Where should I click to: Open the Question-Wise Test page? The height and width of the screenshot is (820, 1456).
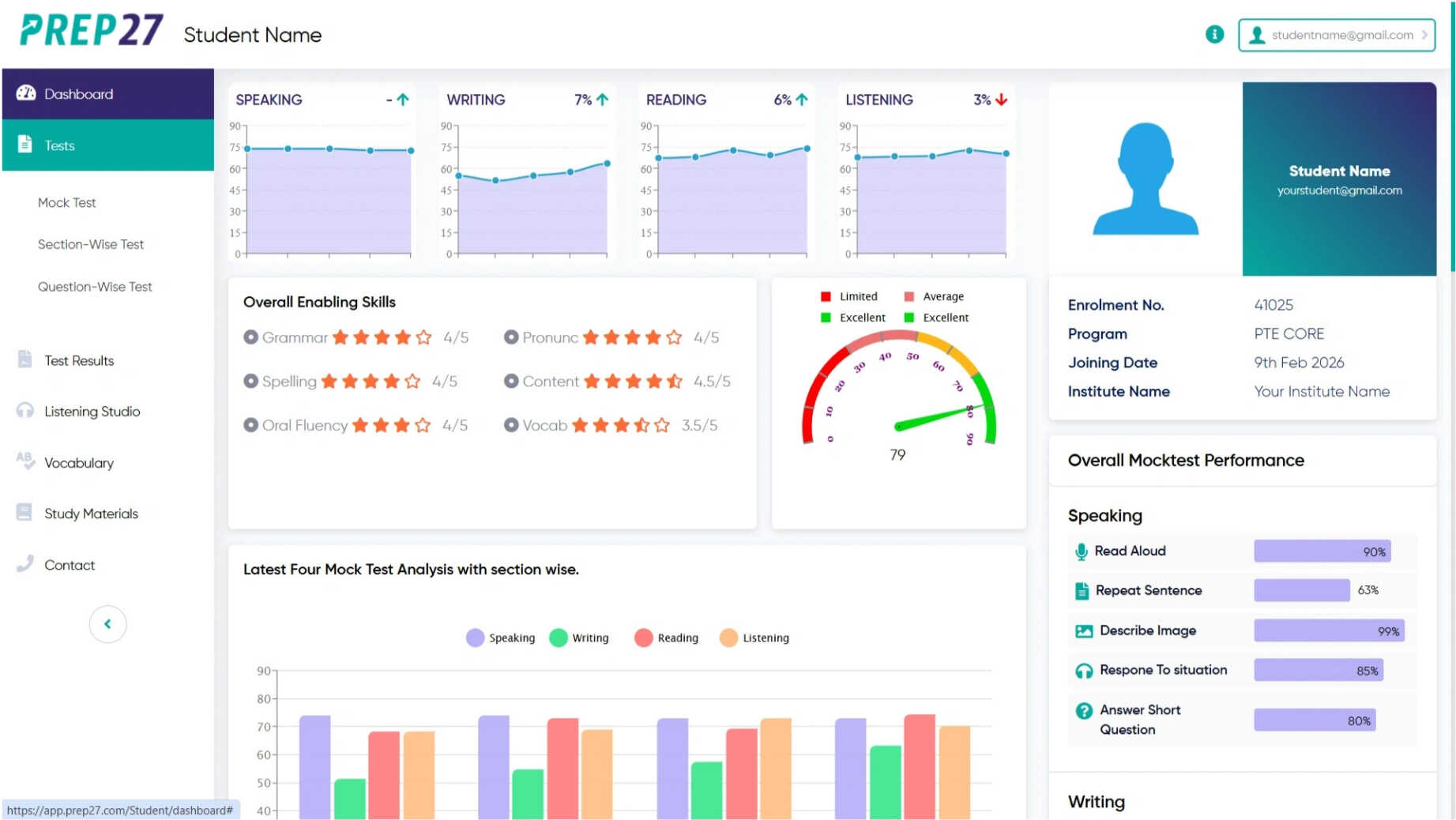tap(95, 286)
